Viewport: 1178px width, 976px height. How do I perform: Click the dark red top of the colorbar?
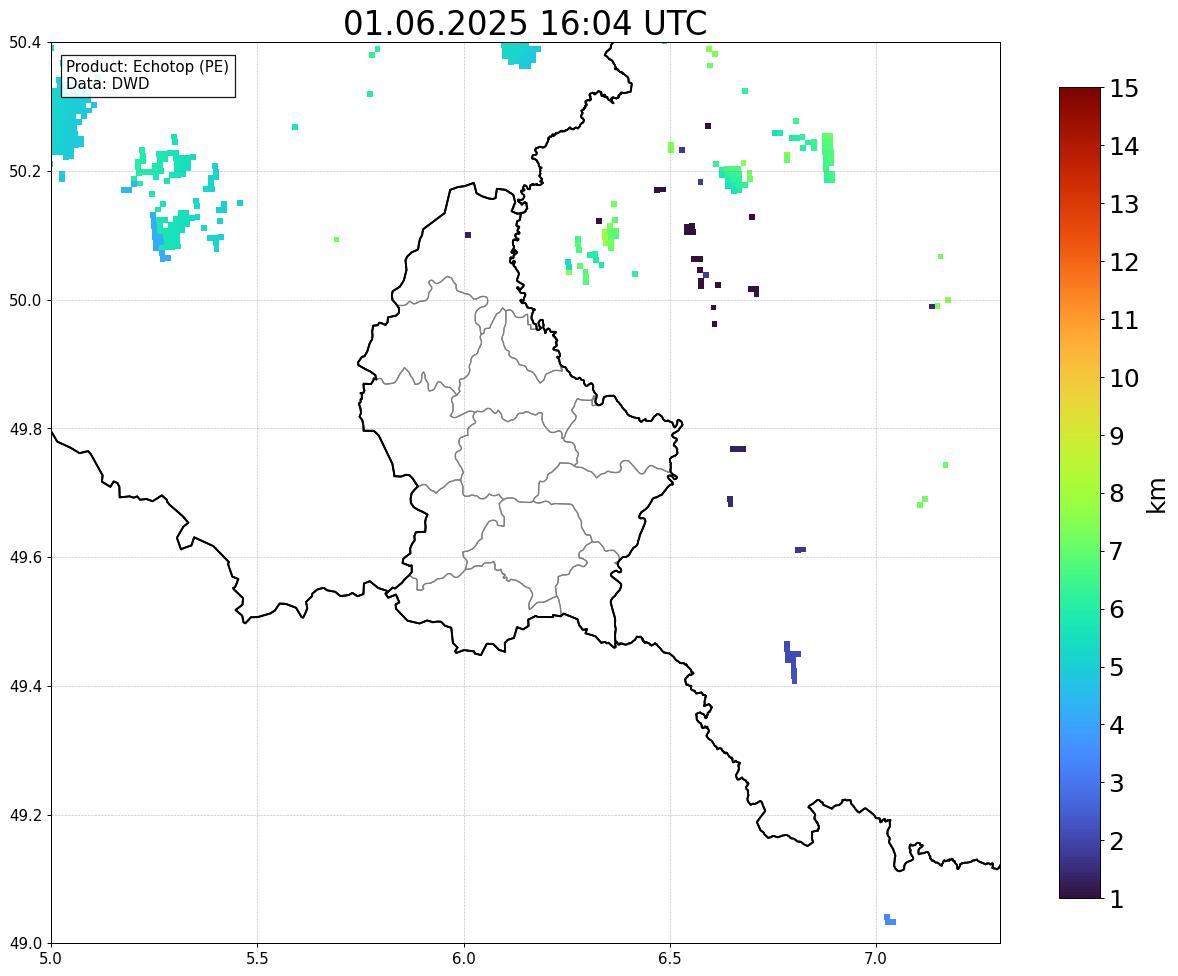coord(1080,95)
